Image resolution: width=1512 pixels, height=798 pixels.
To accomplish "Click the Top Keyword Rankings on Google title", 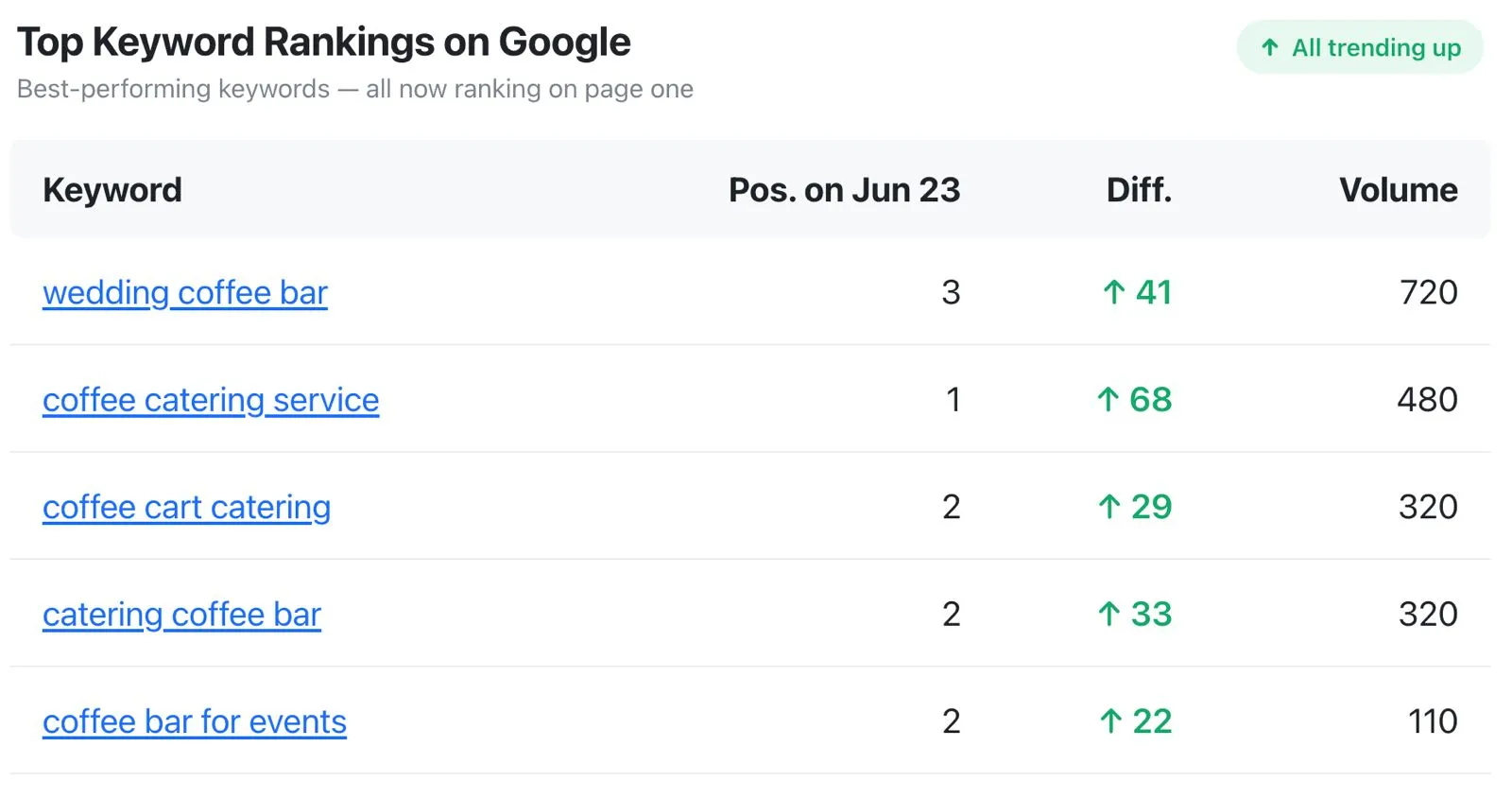I will [x=324, y=43].
